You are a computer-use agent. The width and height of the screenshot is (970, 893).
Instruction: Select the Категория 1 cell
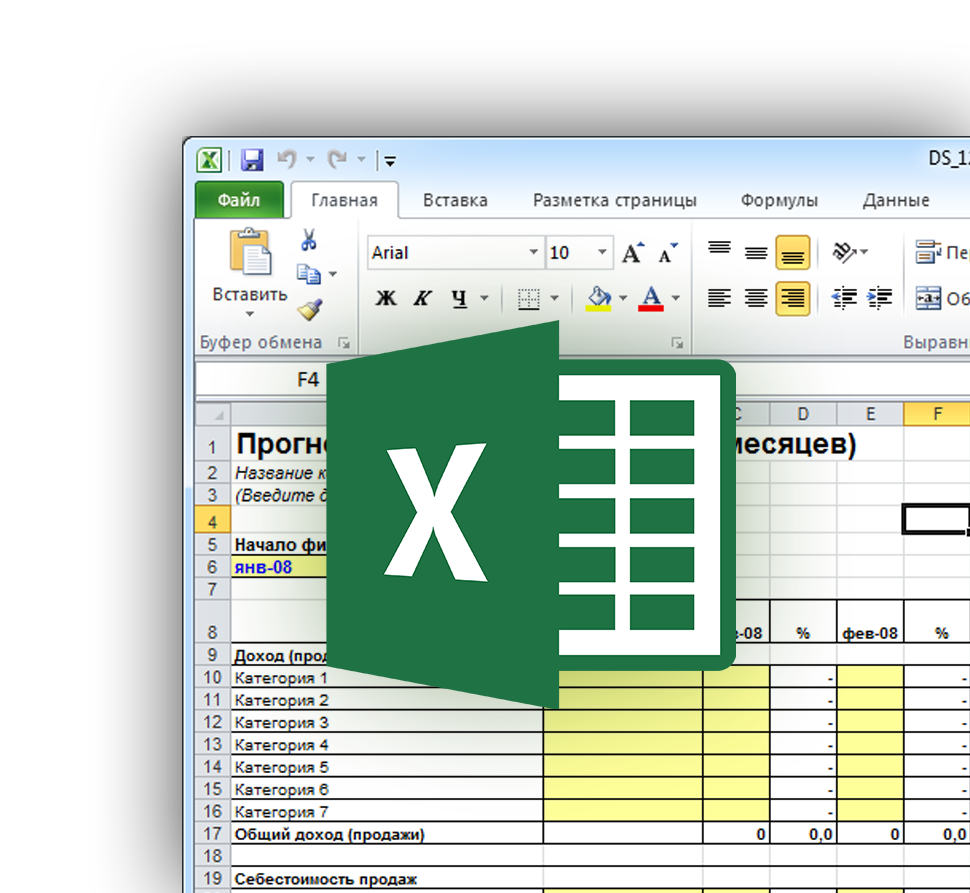point(387,678)
